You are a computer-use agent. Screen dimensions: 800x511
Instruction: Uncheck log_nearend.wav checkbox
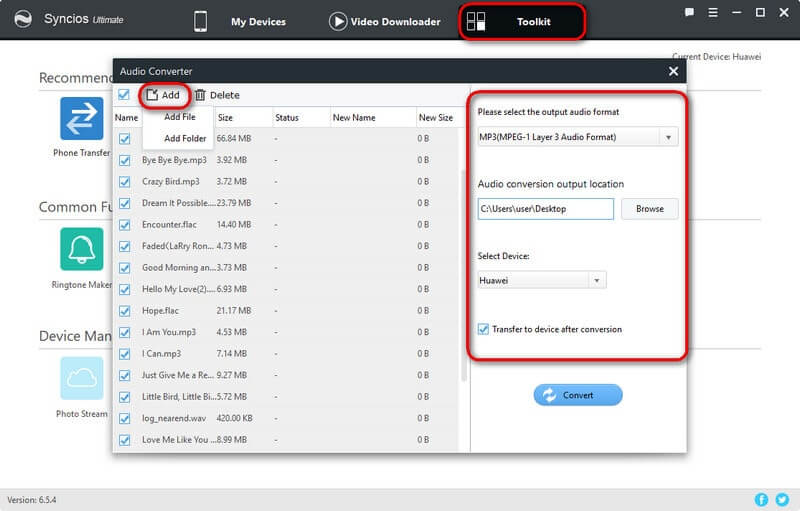tap(124, 418)
